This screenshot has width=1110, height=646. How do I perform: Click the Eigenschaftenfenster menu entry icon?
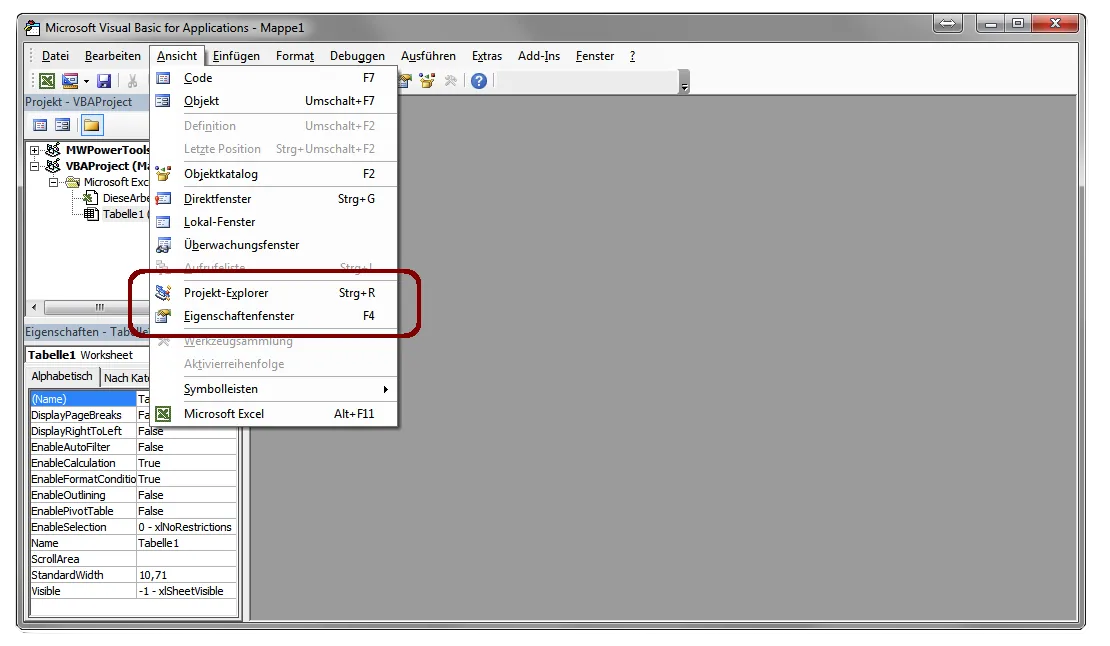click(164, 316)
